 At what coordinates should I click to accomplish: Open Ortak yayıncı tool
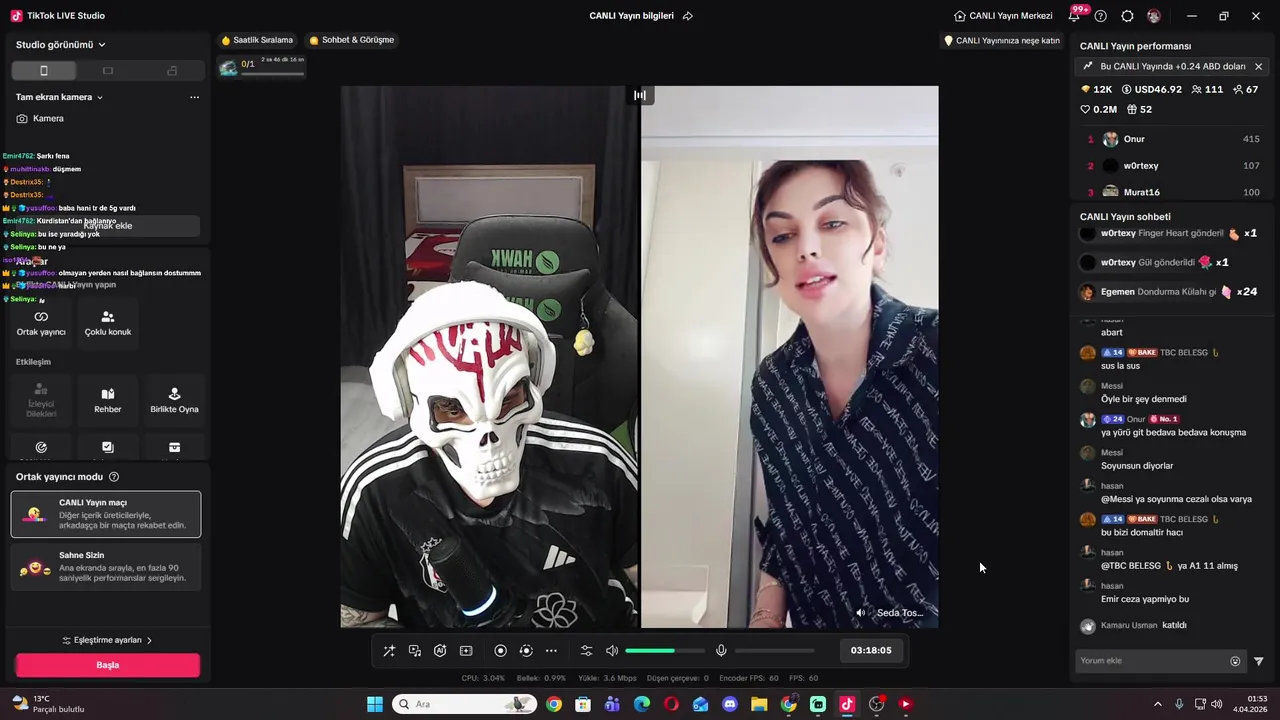click(41, 323)
